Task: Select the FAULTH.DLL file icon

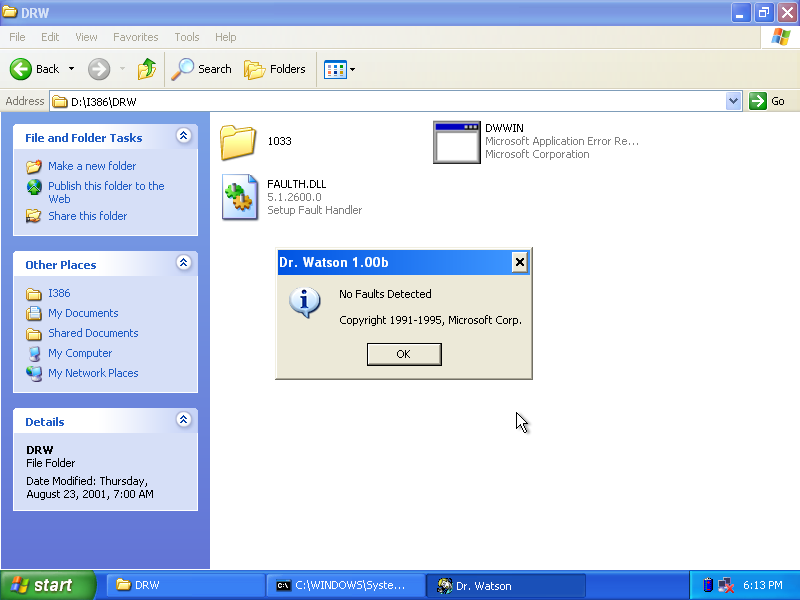Action: 240,197
